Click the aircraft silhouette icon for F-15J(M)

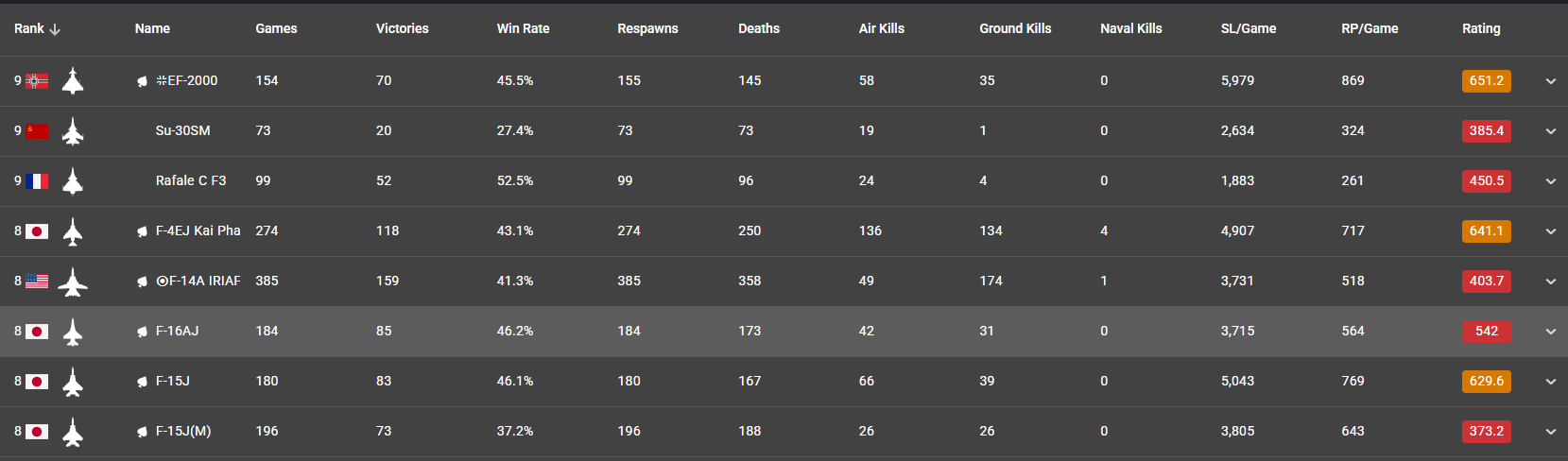73,432
